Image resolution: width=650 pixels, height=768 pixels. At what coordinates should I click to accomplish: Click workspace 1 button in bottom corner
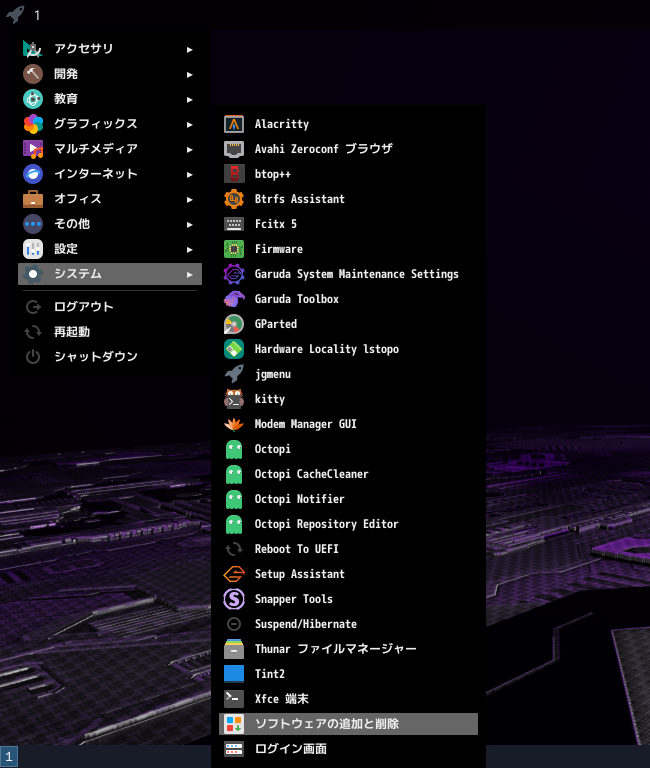click(x=9, y=757)
